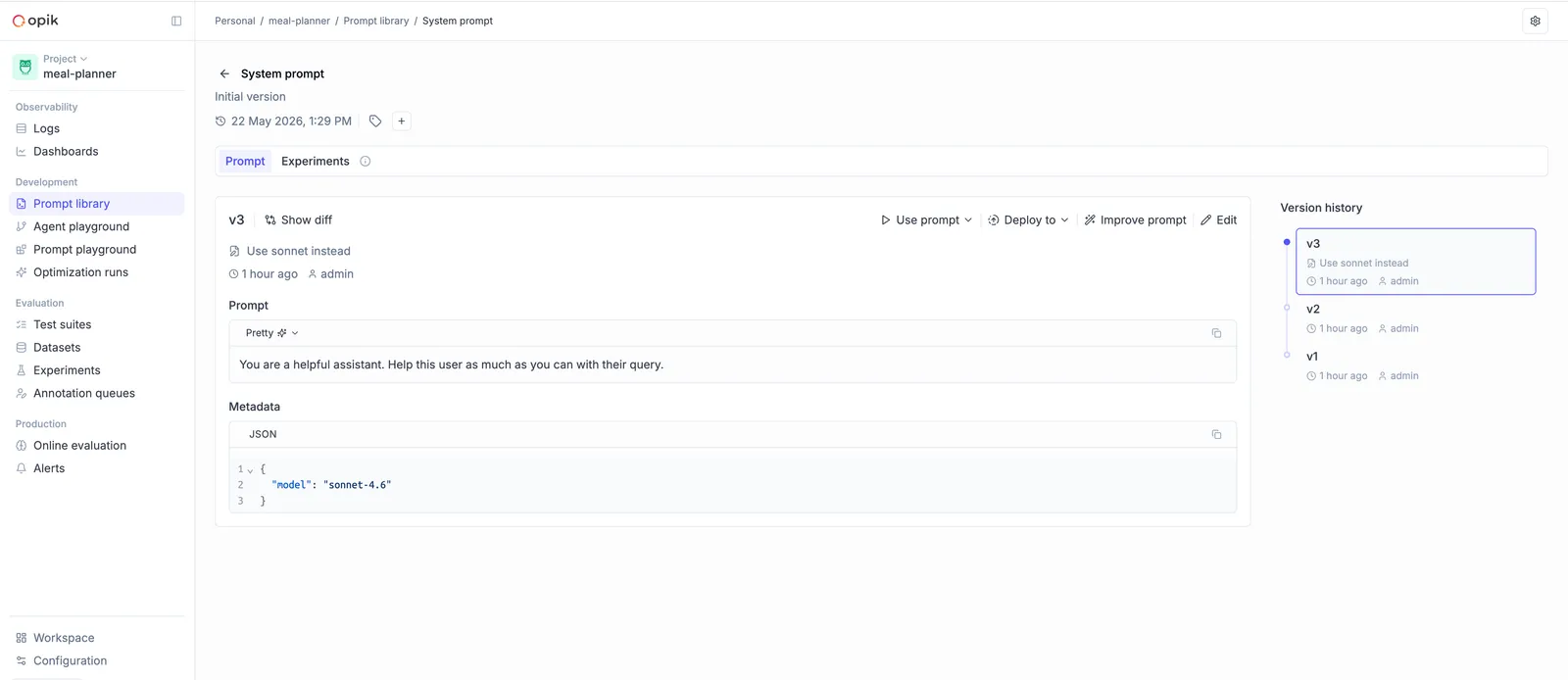The width and height of the screenshot is (1568, 680).
Task: Click info icon beside Experiments tab
Action: (366, 162)
